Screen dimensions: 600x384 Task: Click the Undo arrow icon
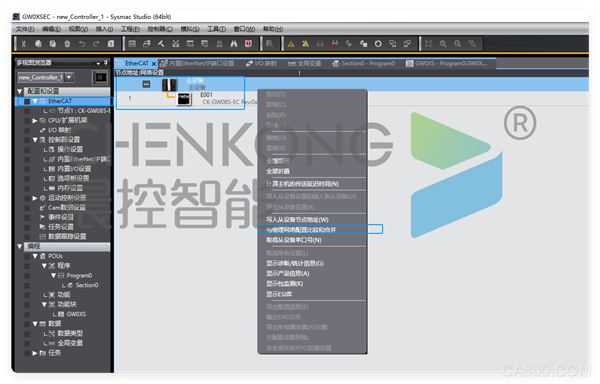click(82, 44)
